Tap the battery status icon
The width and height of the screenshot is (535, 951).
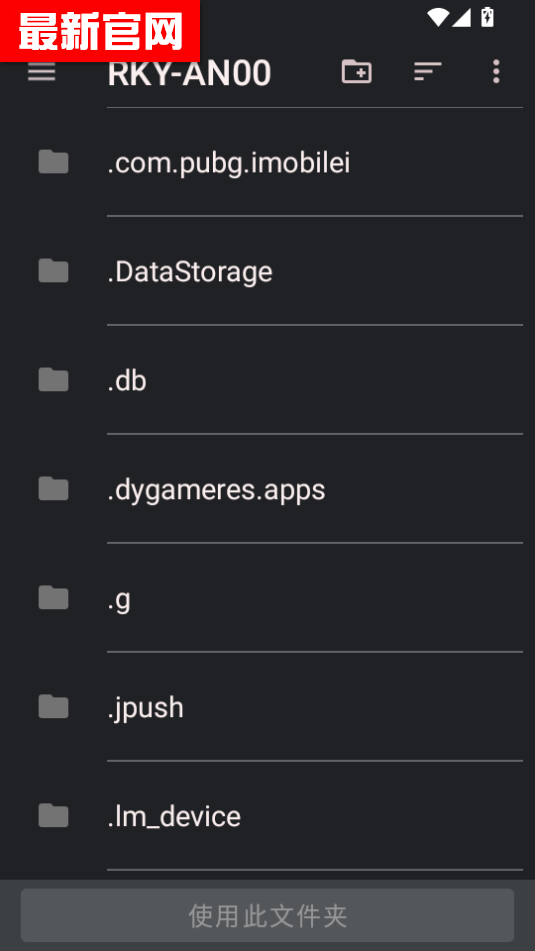487,17
